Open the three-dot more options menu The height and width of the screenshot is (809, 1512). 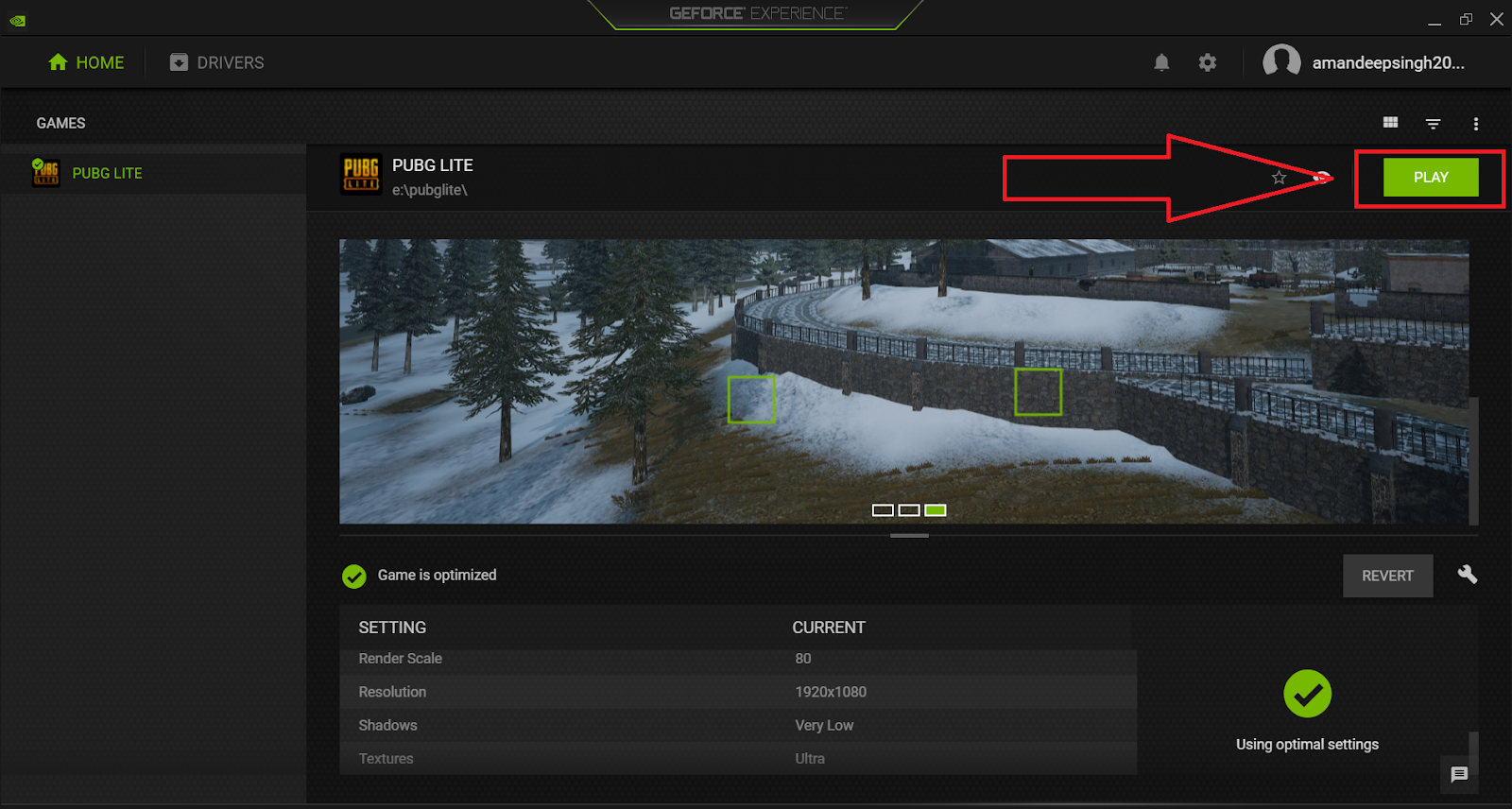click(x=1475, y=124)
